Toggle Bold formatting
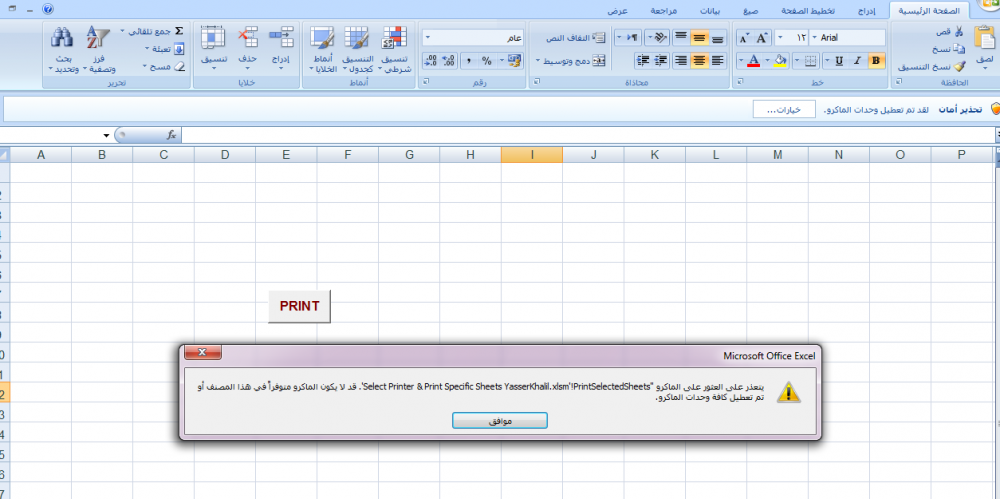 (876, 61)
